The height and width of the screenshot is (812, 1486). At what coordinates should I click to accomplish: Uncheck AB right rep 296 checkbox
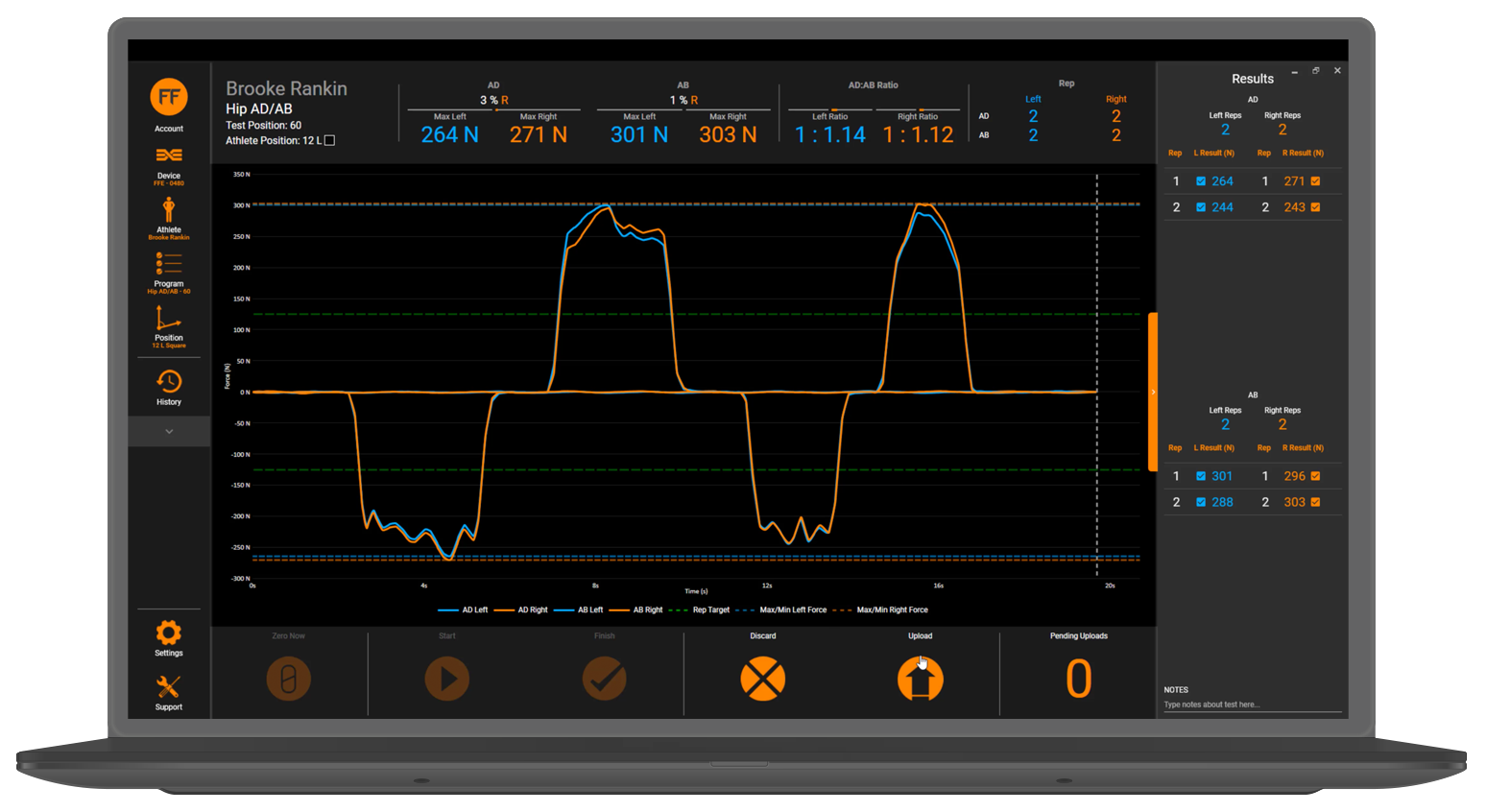(1315, 476)
